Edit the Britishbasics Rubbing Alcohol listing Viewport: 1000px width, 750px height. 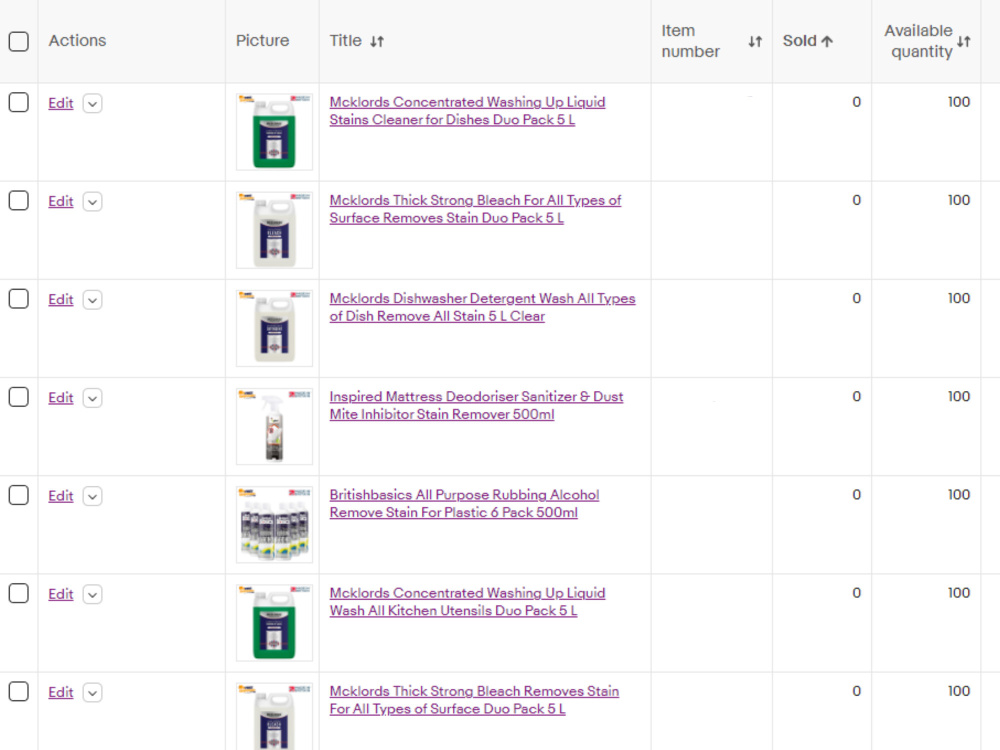61,496
